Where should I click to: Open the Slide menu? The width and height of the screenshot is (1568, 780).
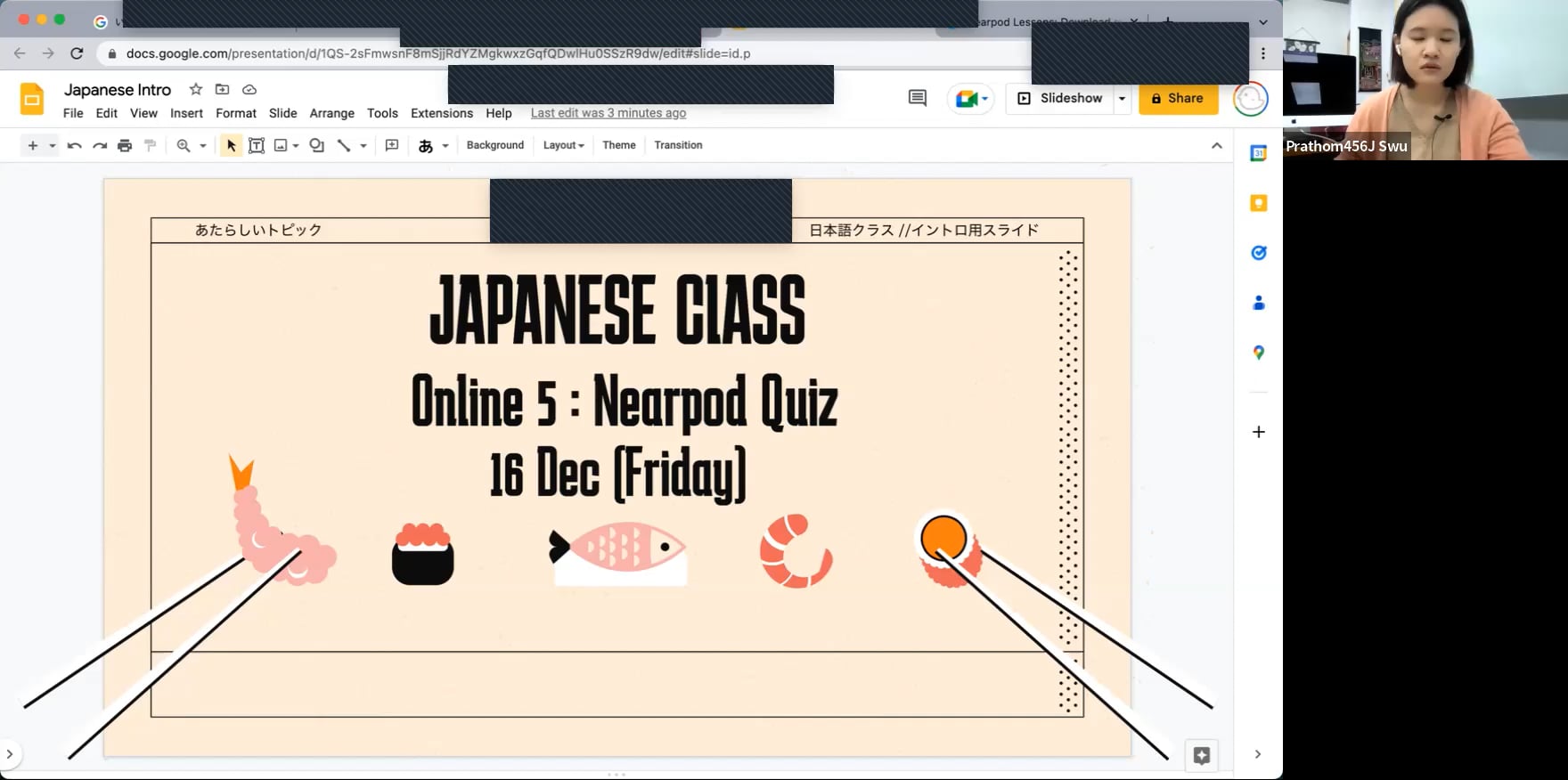(x=283, y=113)
